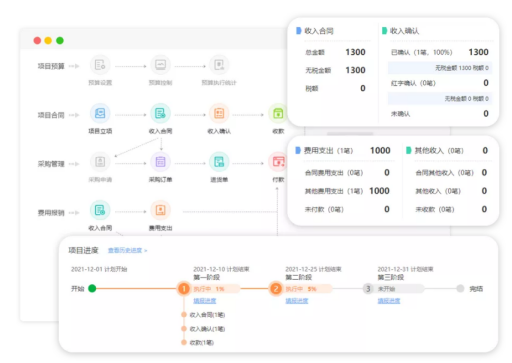Click the 未确认 row
This screenshot has height=363, width=512.
(440, 114)
